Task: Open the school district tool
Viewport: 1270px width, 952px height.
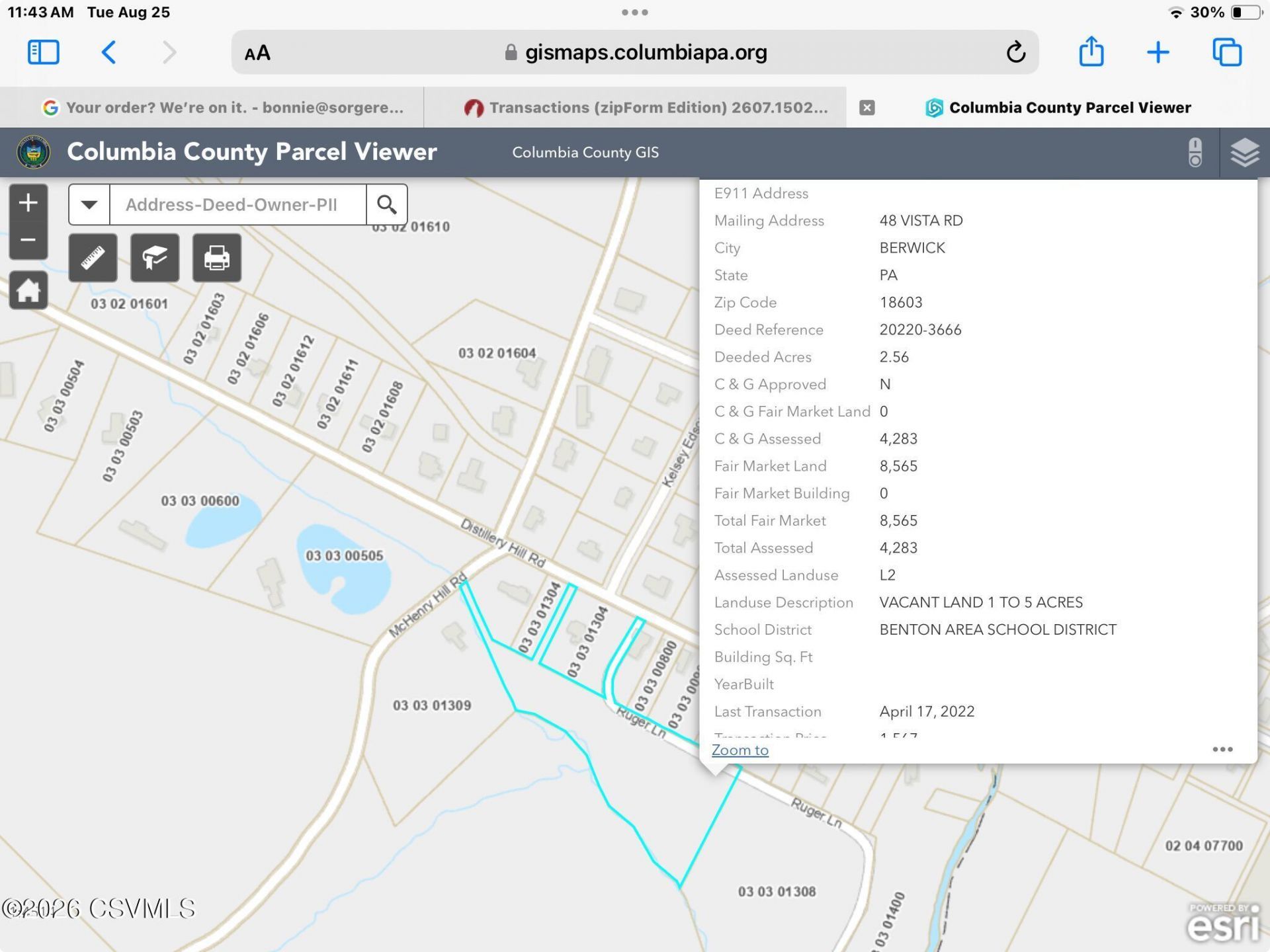Action: tap(155, 258)
